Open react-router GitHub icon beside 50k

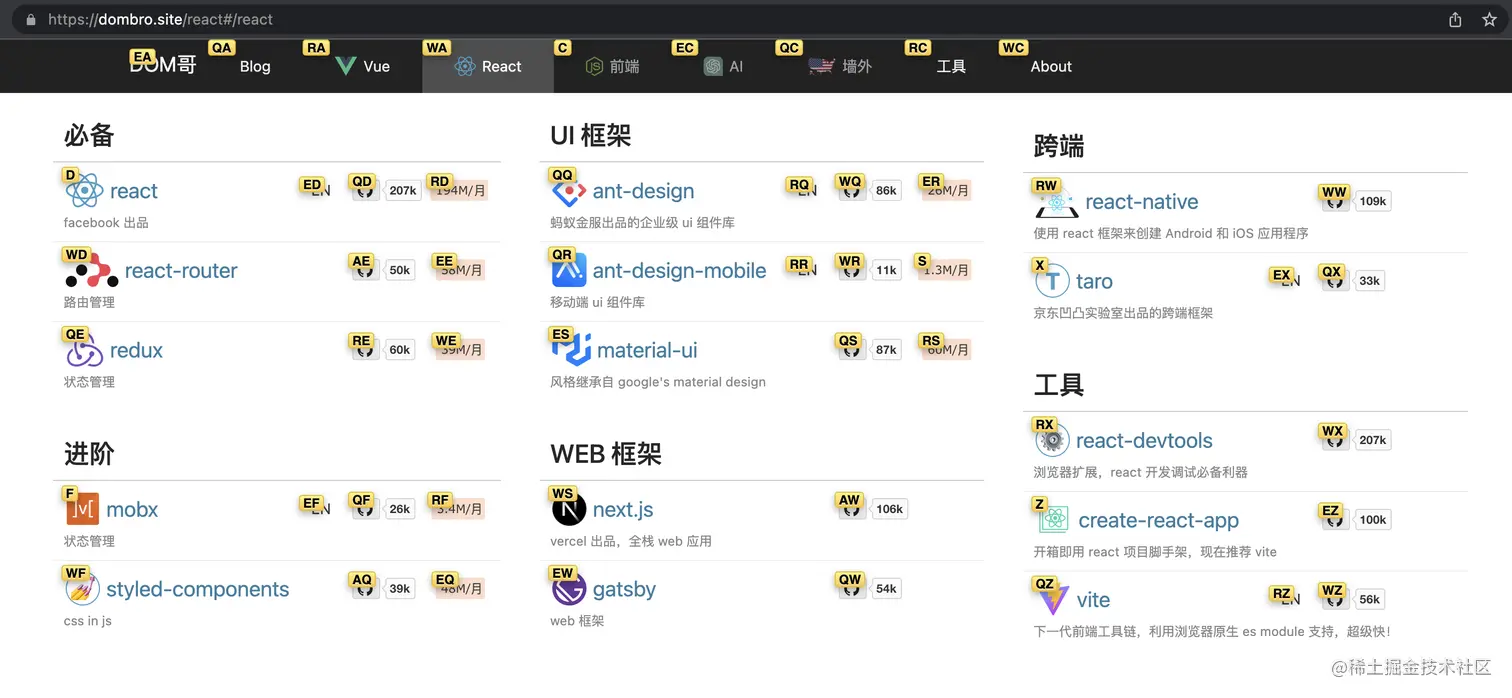(x=366, y=270)
